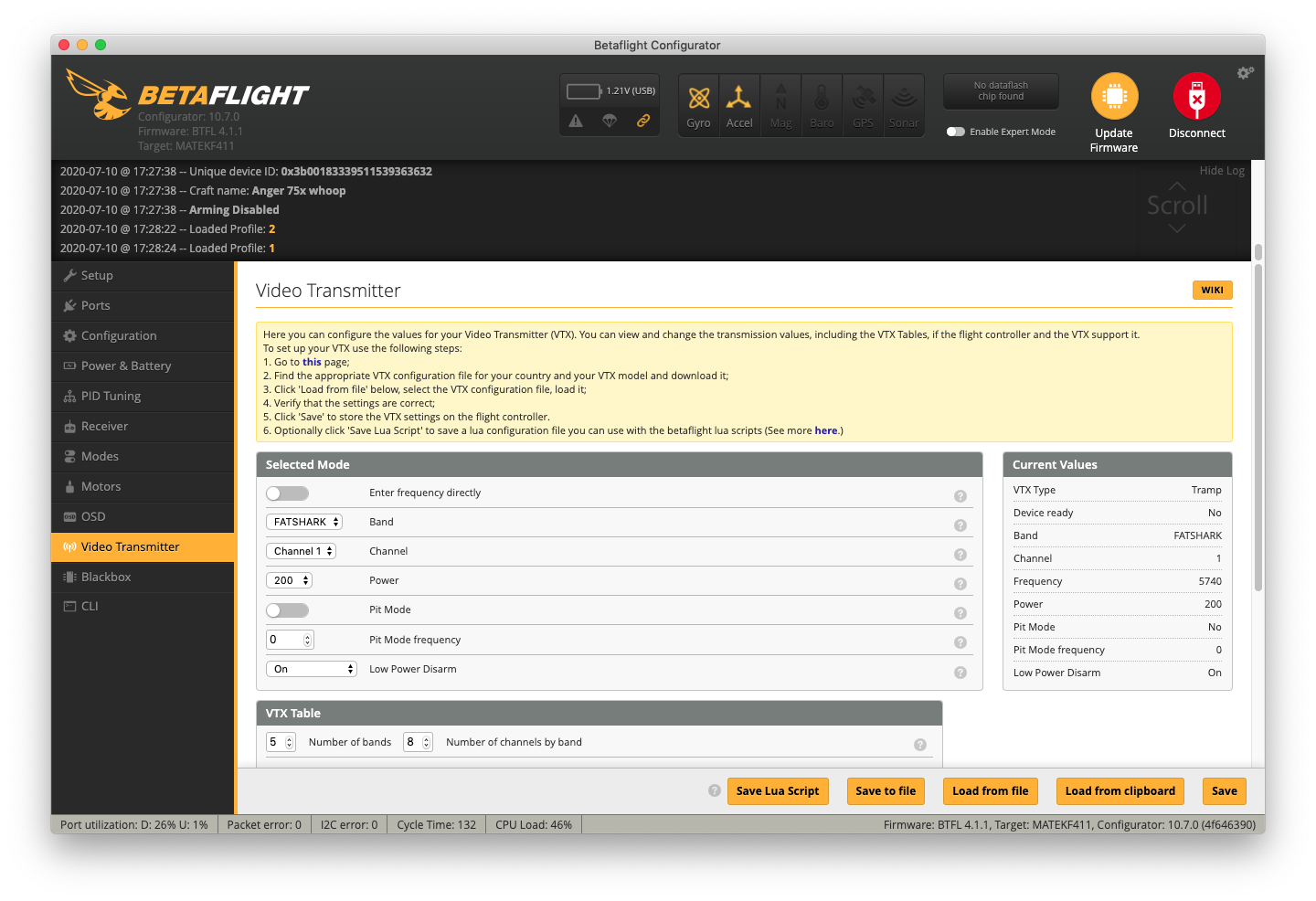The height and width of the screenshot is (901, 1316).
Task: Open help for Enter frequency directly
Action: (960, 496)
